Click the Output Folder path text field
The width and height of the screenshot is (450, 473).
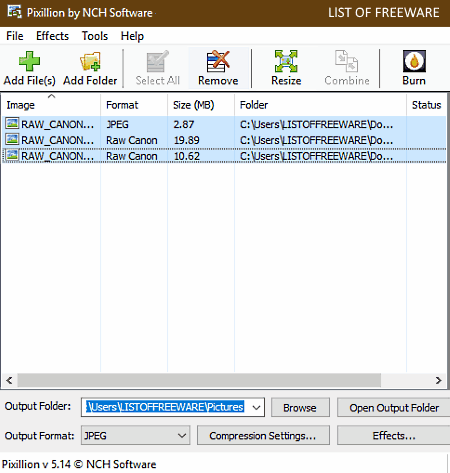[166, 407]
